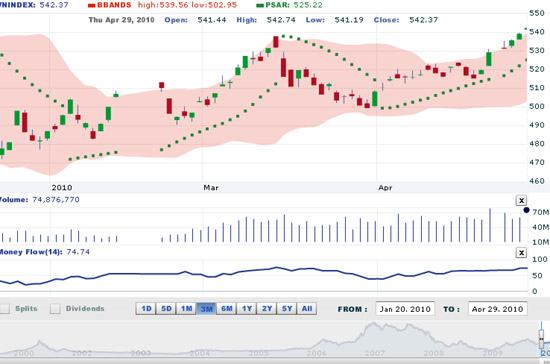Grab the timeline range slider handle

(x=542, y=339)
